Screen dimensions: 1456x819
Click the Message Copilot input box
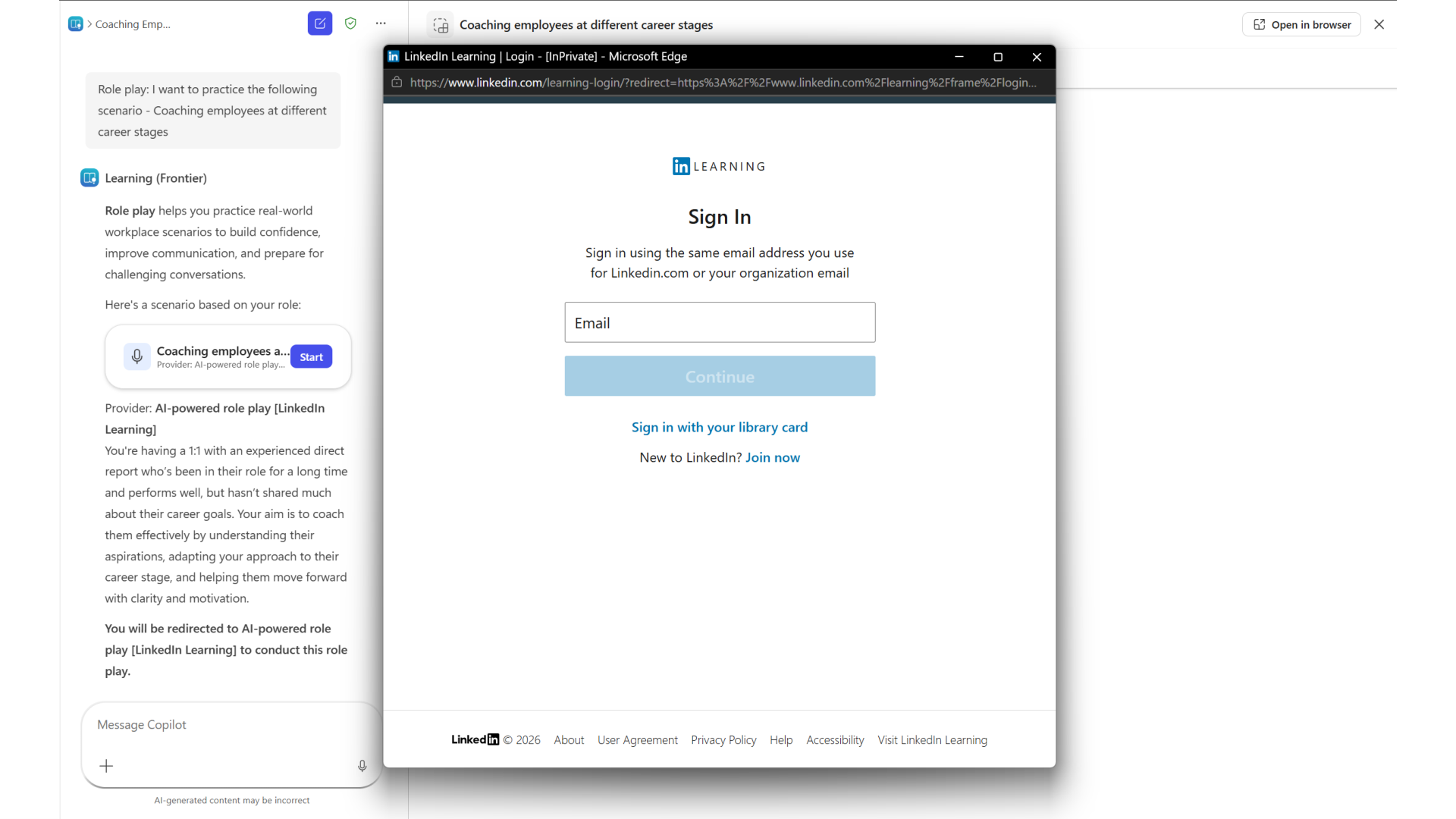coord(231,725)
